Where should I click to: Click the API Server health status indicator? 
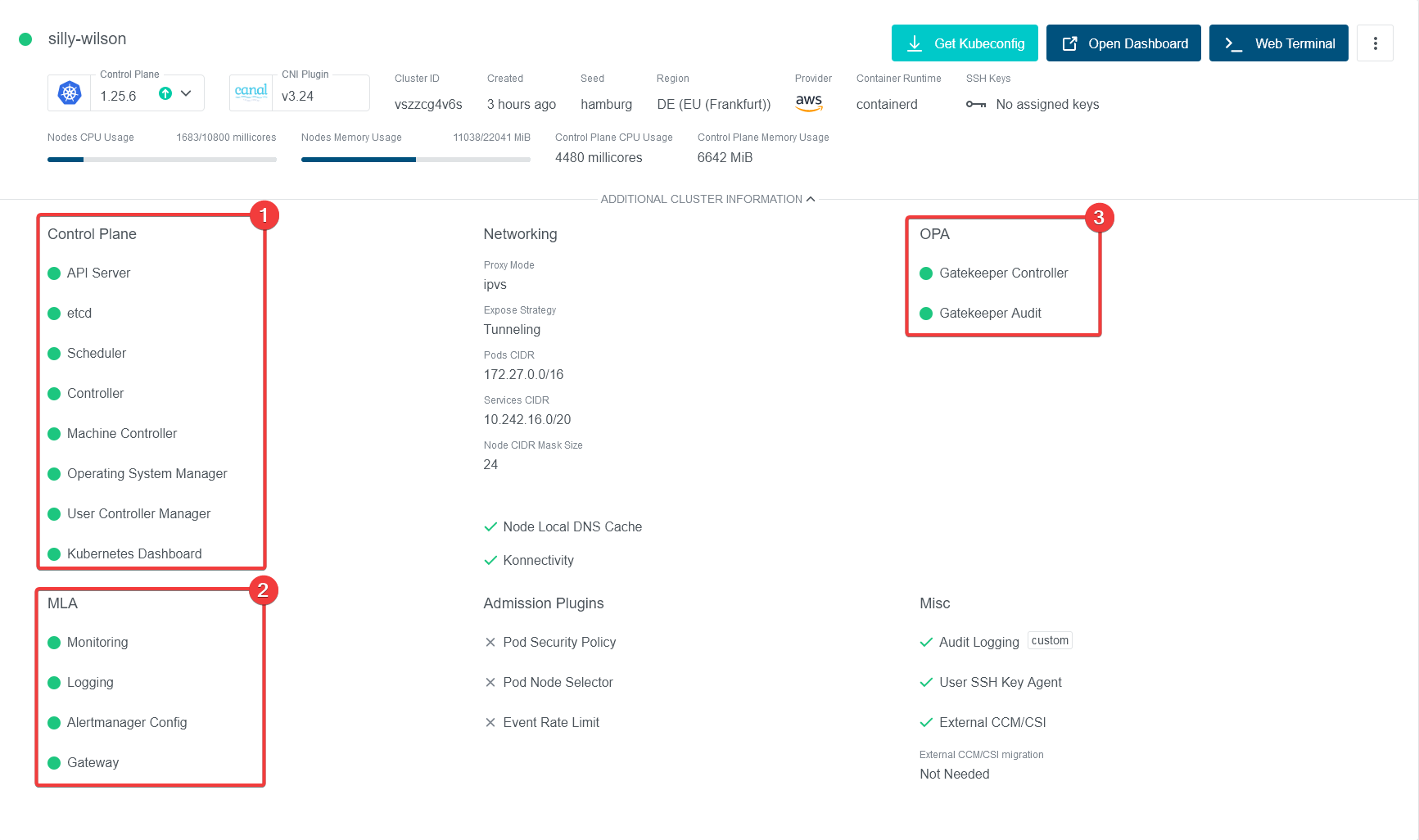[x=55, y=273]
